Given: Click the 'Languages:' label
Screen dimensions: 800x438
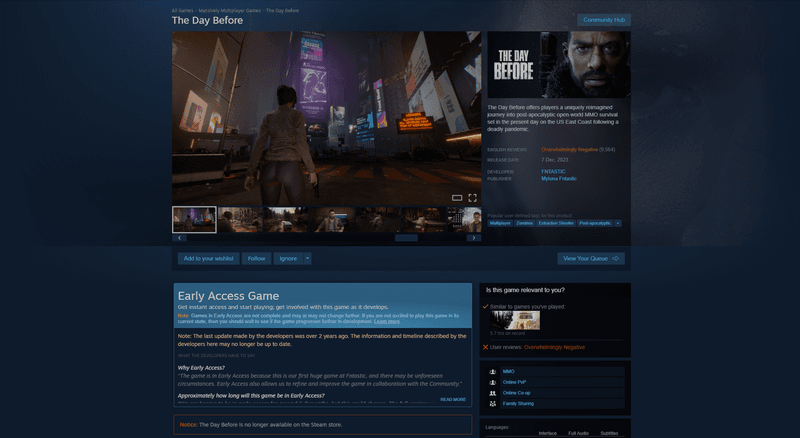Looking at the screenshot, I should pyautogui.click(x=497, y=427).
